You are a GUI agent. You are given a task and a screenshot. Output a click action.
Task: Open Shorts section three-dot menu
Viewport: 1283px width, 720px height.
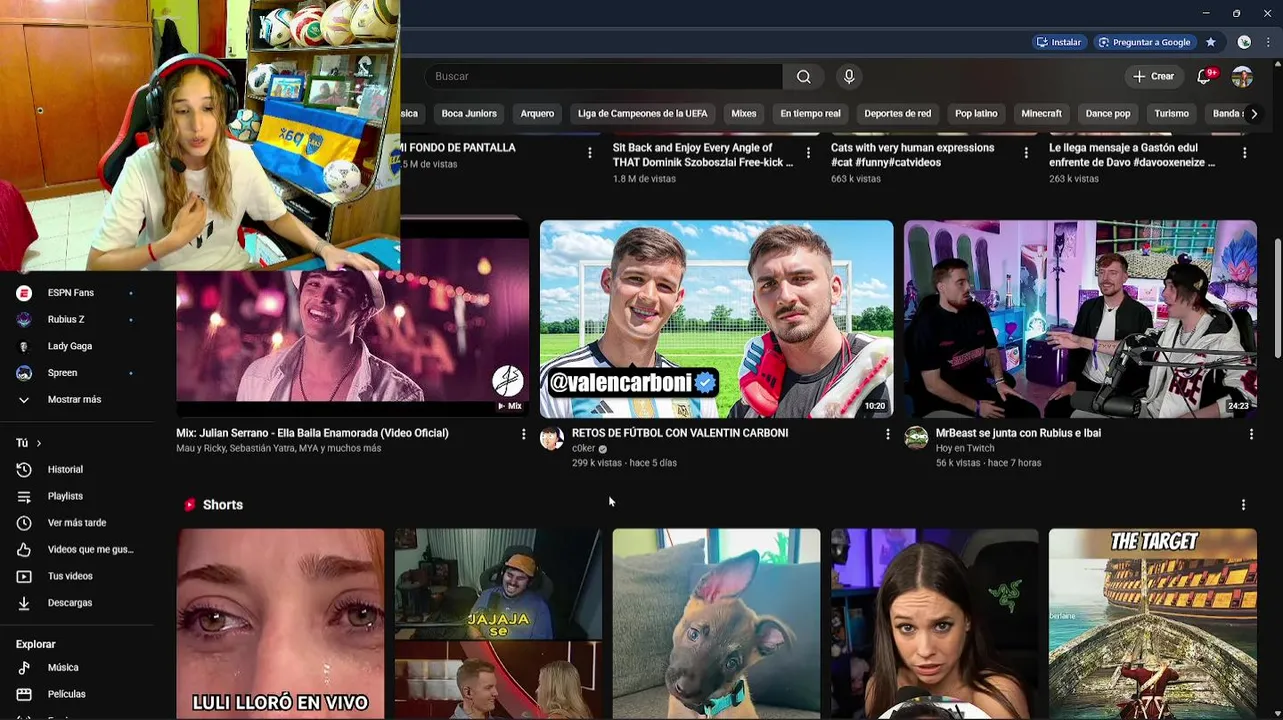pyautogui.click(x=1243, y=505)
